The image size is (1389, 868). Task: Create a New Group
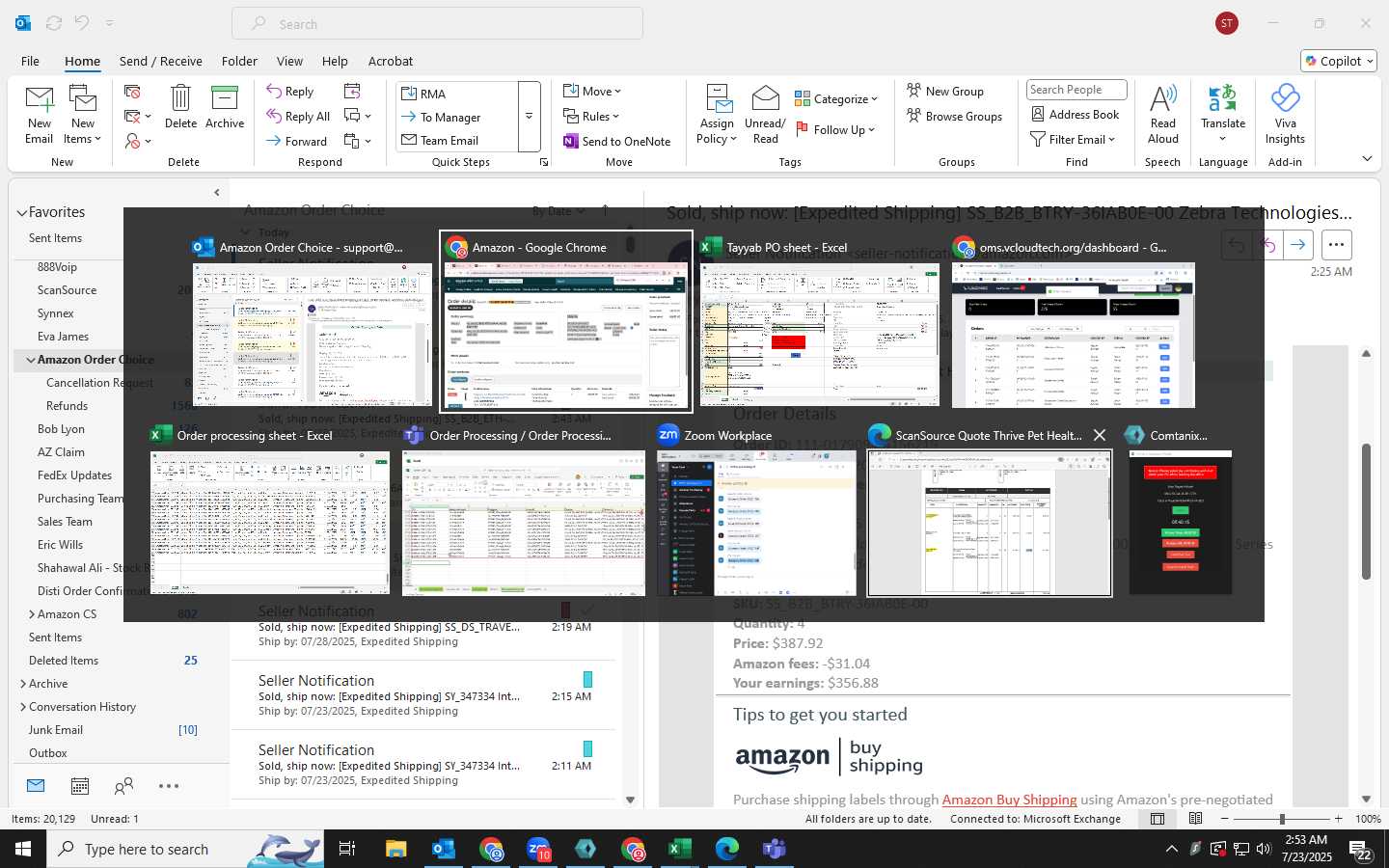[x=945, y=91]
